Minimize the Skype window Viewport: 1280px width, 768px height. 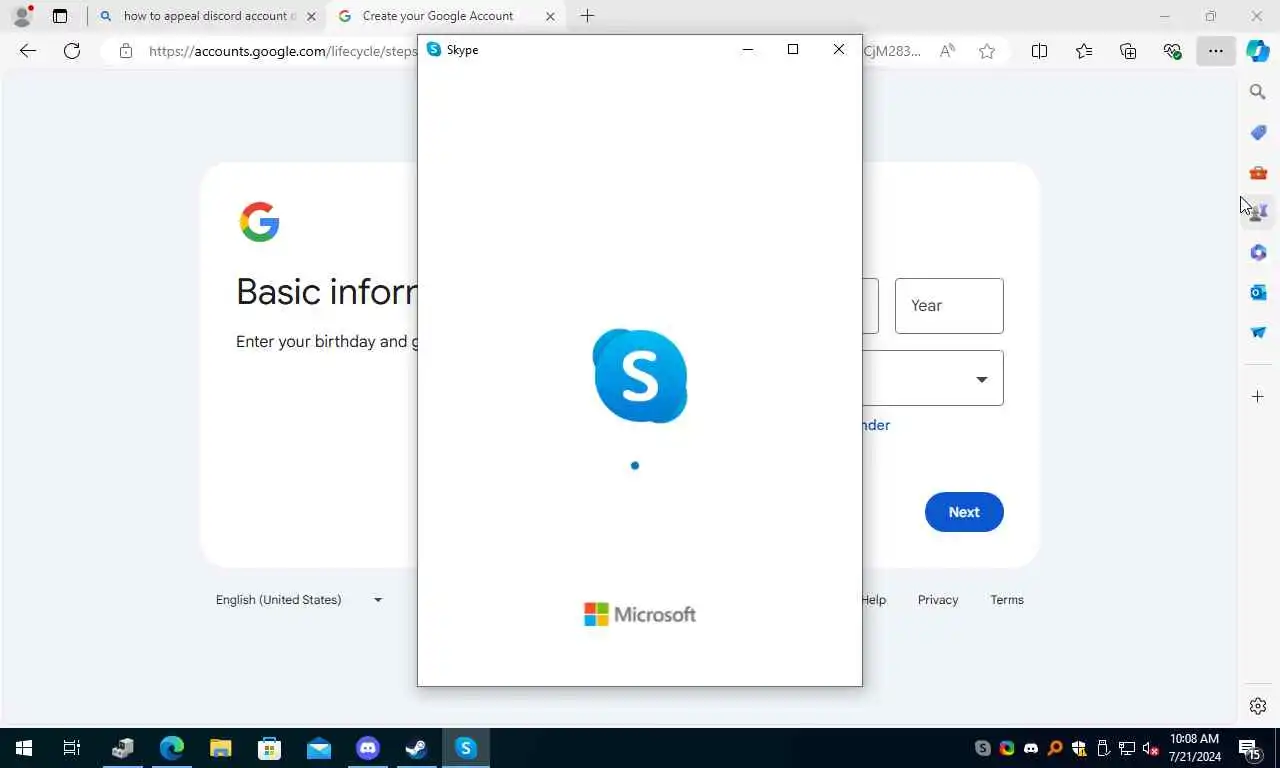(747, 49)
